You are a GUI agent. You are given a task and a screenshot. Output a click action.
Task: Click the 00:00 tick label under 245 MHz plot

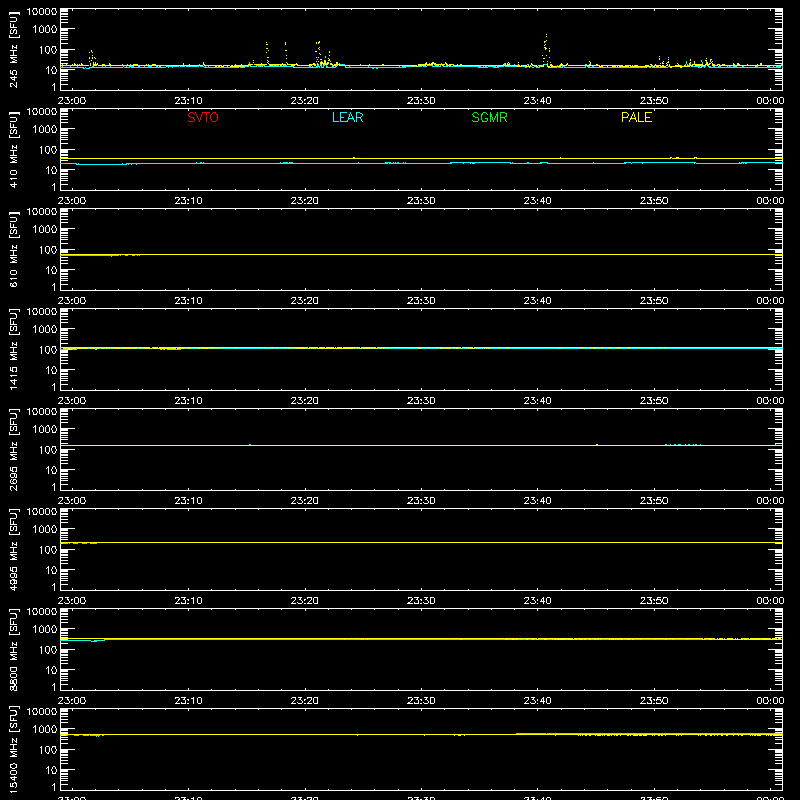point(770,101)
